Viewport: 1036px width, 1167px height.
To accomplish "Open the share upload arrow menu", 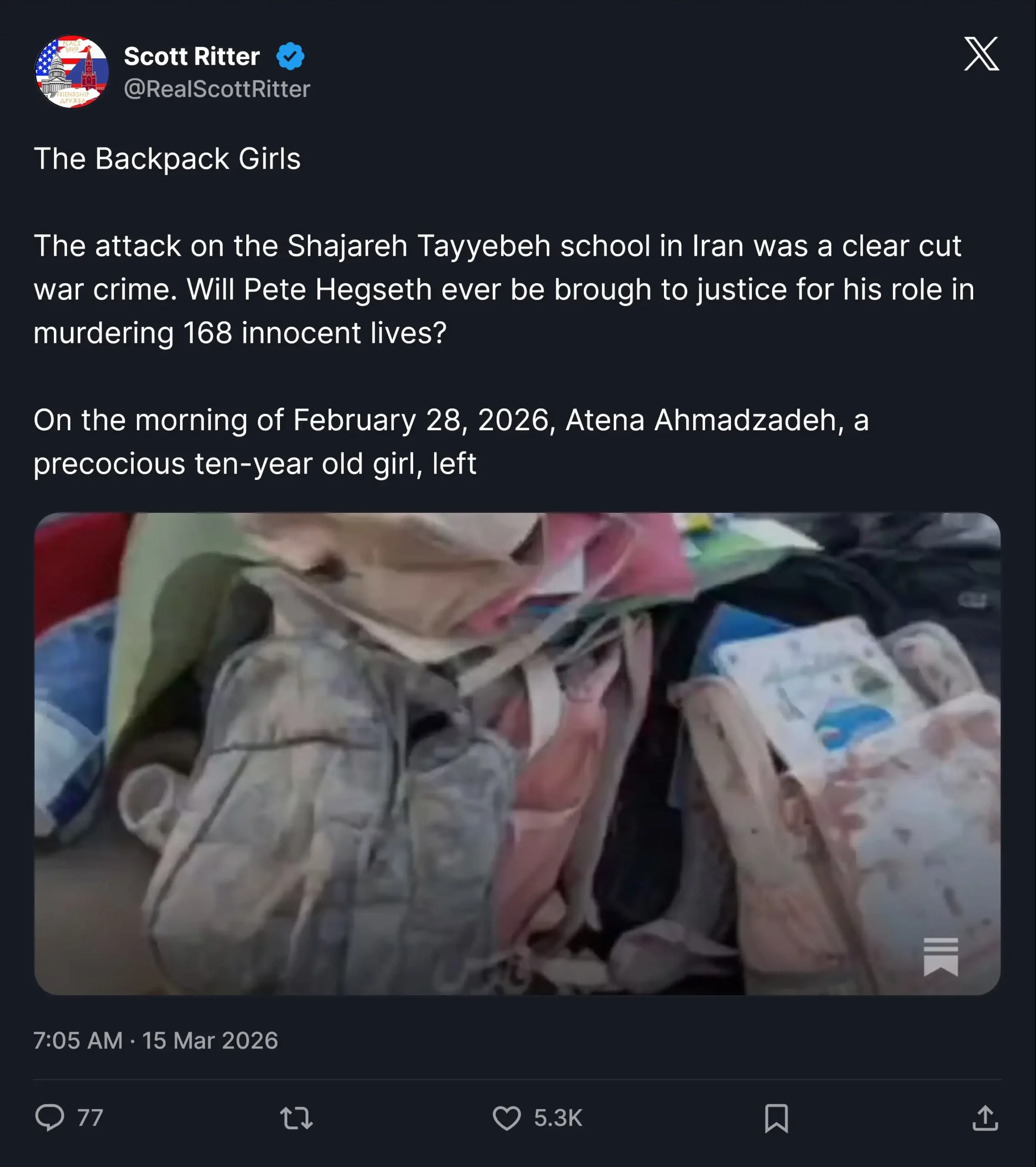I will (x=985, y=1117).
